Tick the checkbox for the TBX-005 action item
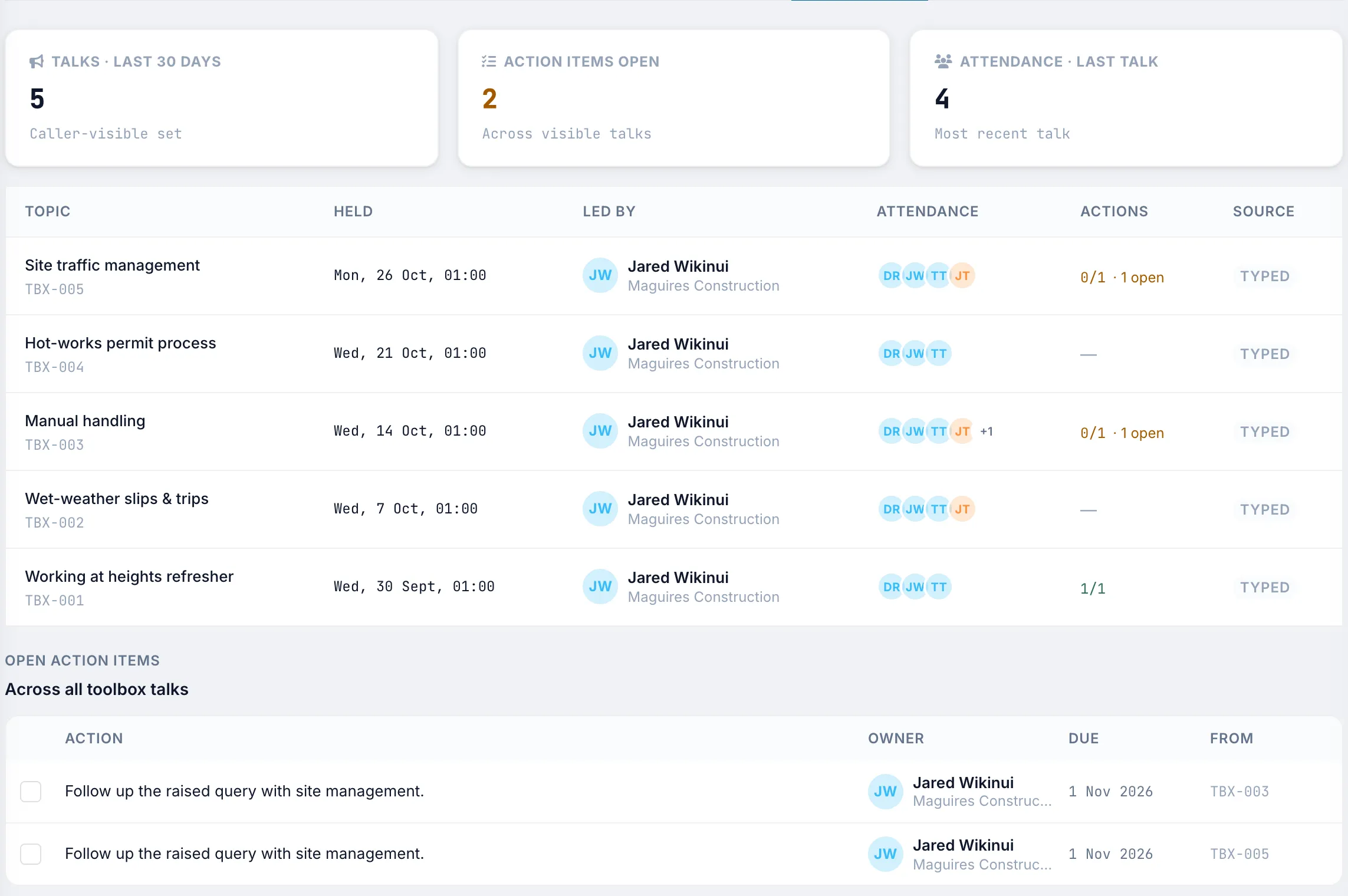The width and height of the screenshot is (1348, 896). tap(31, 854)
